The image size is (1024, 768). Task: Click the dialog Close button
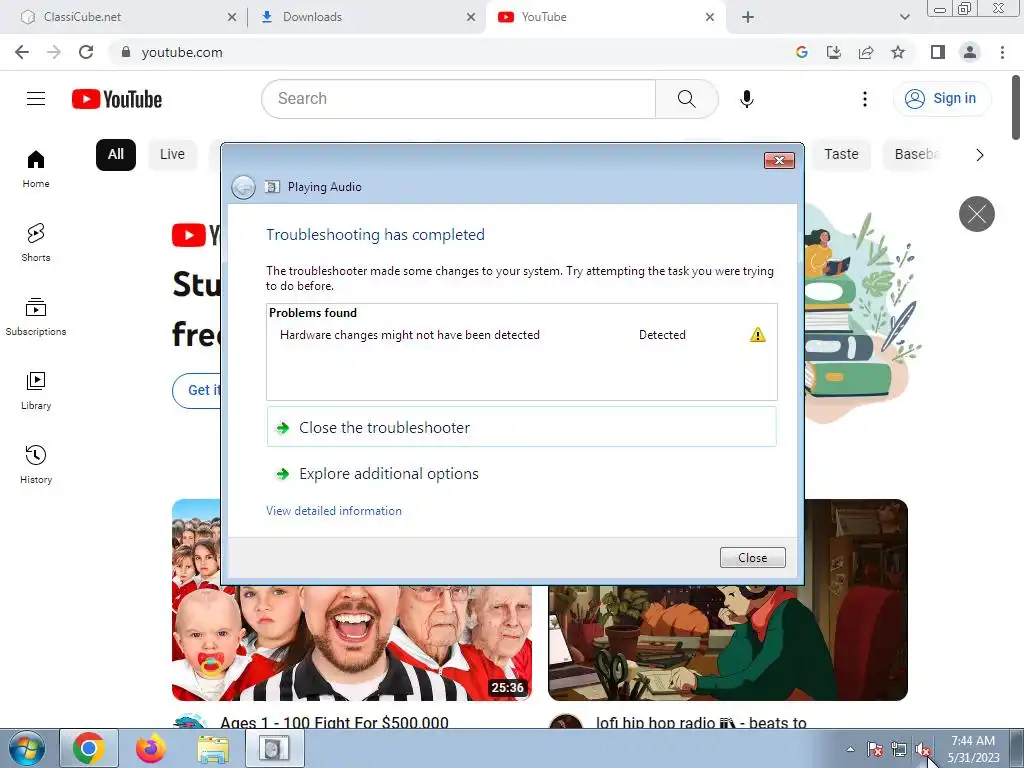pos(752,558)
